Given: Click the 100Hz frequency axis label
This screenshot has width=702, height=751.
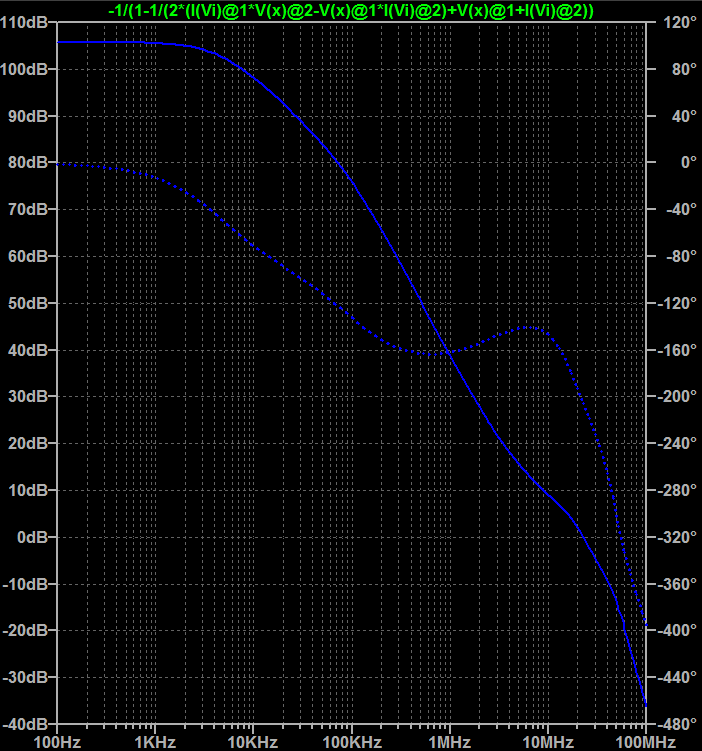Looking at the screenshot, I should 57,742.
